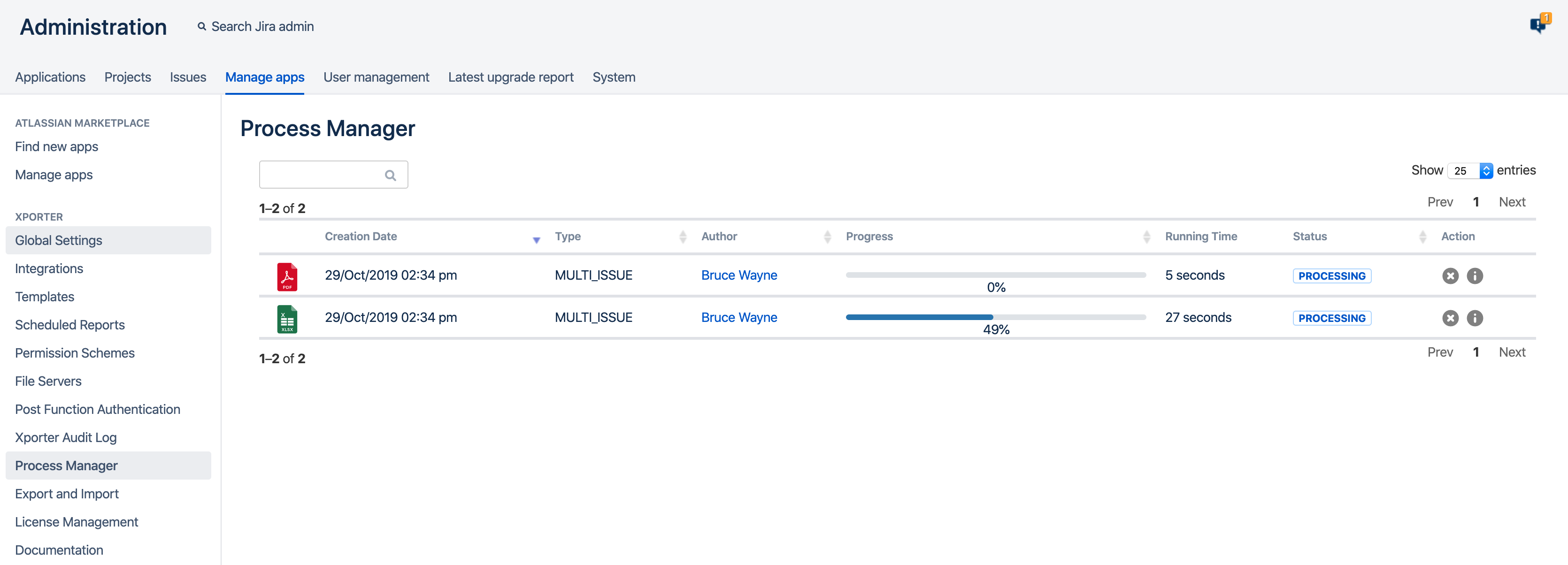Click the Process Manager search field
This screenshot has width=1568, height=565.
click(323, 175)
